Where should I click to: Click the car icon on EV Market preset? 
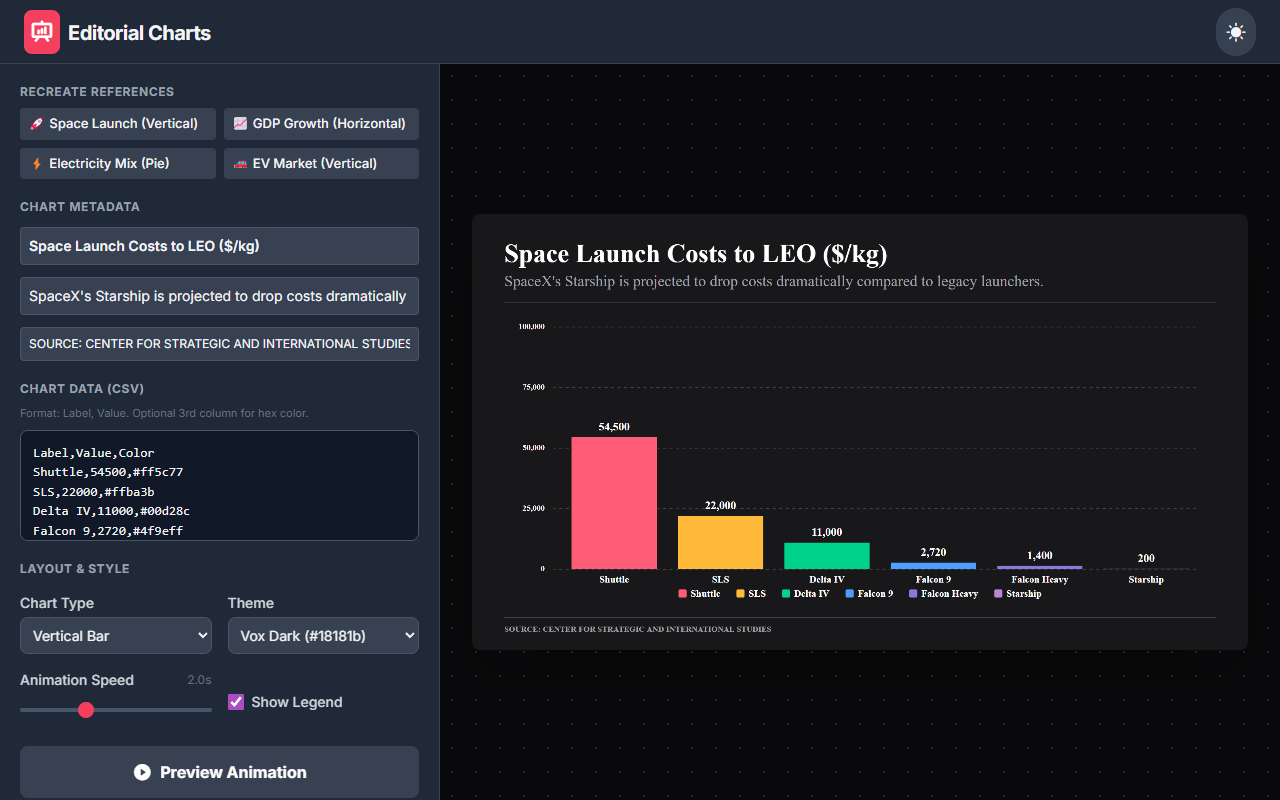240,164
